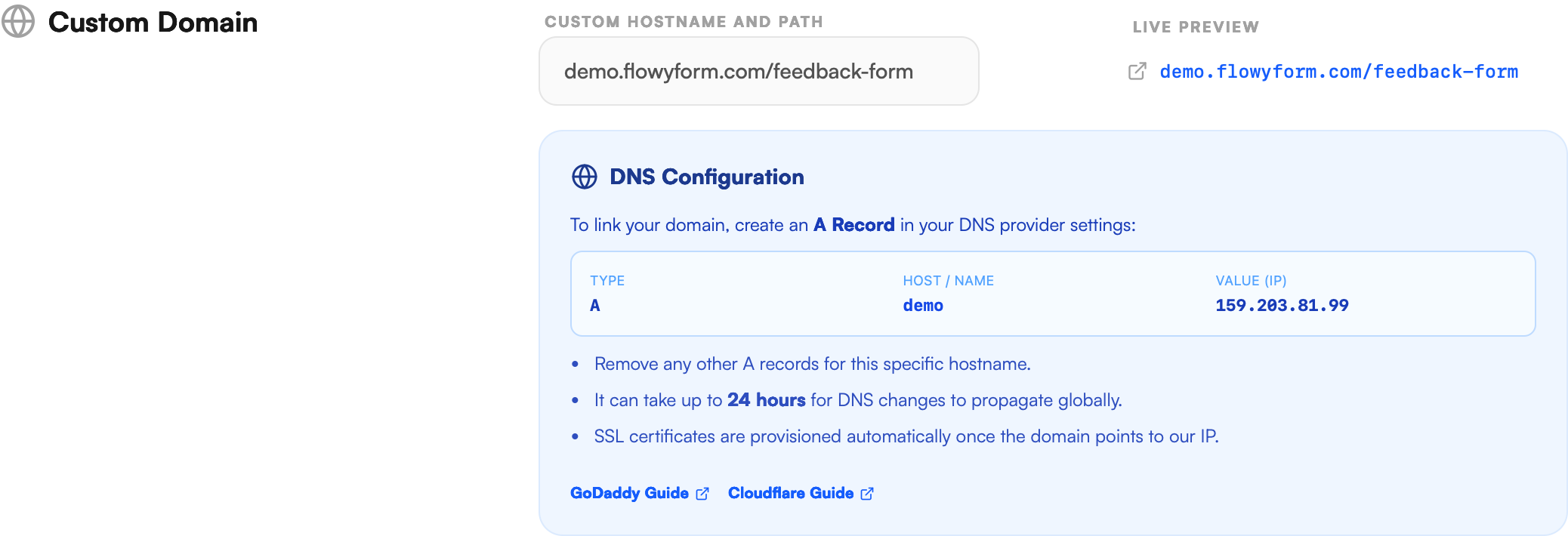Click the bullet about 24 hours DNS propagation
Image resolution: width=1568 pixels, height=536 pixels.
pos(858,399)
